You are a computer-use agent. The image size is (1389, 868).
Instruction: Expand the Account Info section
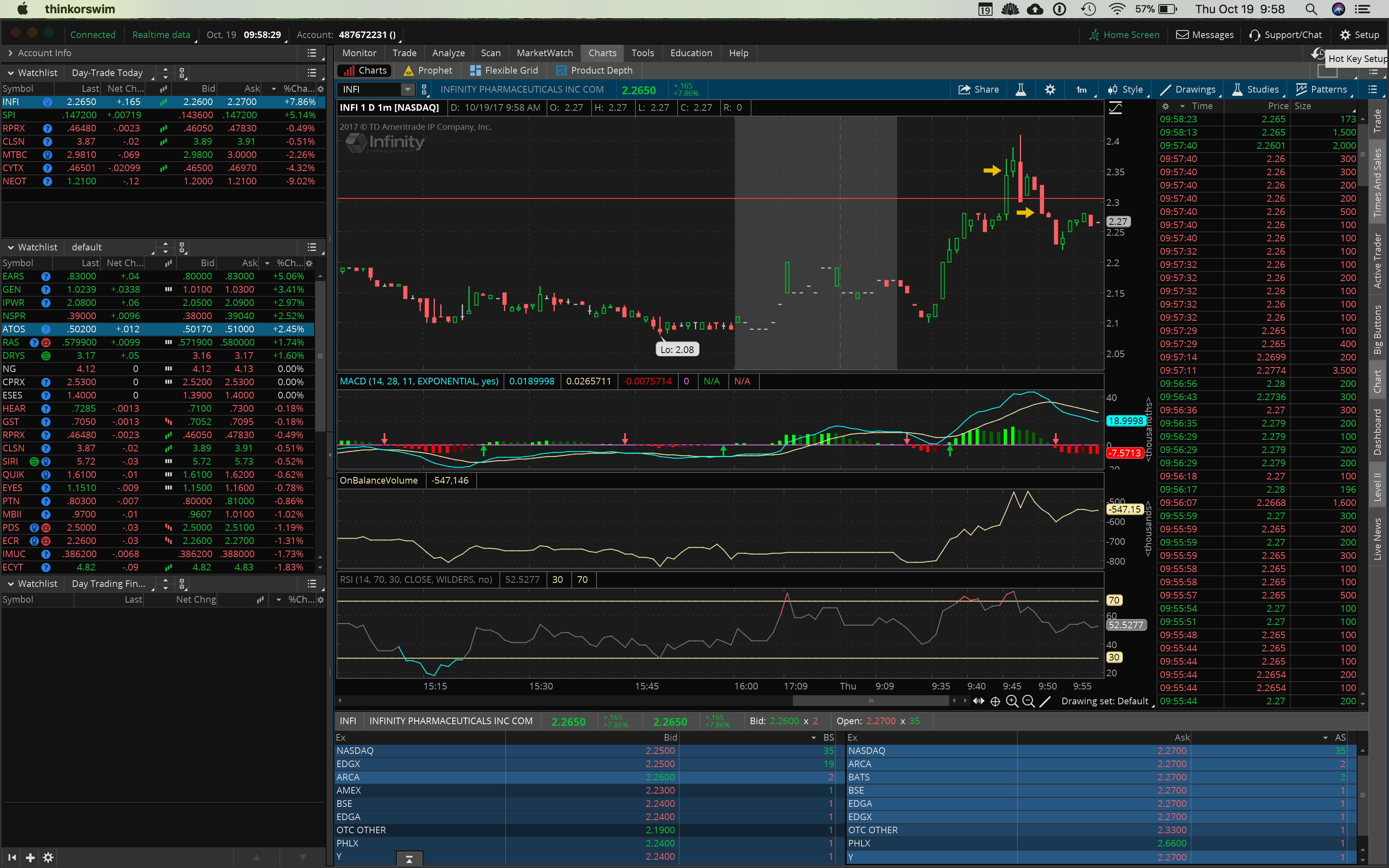10,53
